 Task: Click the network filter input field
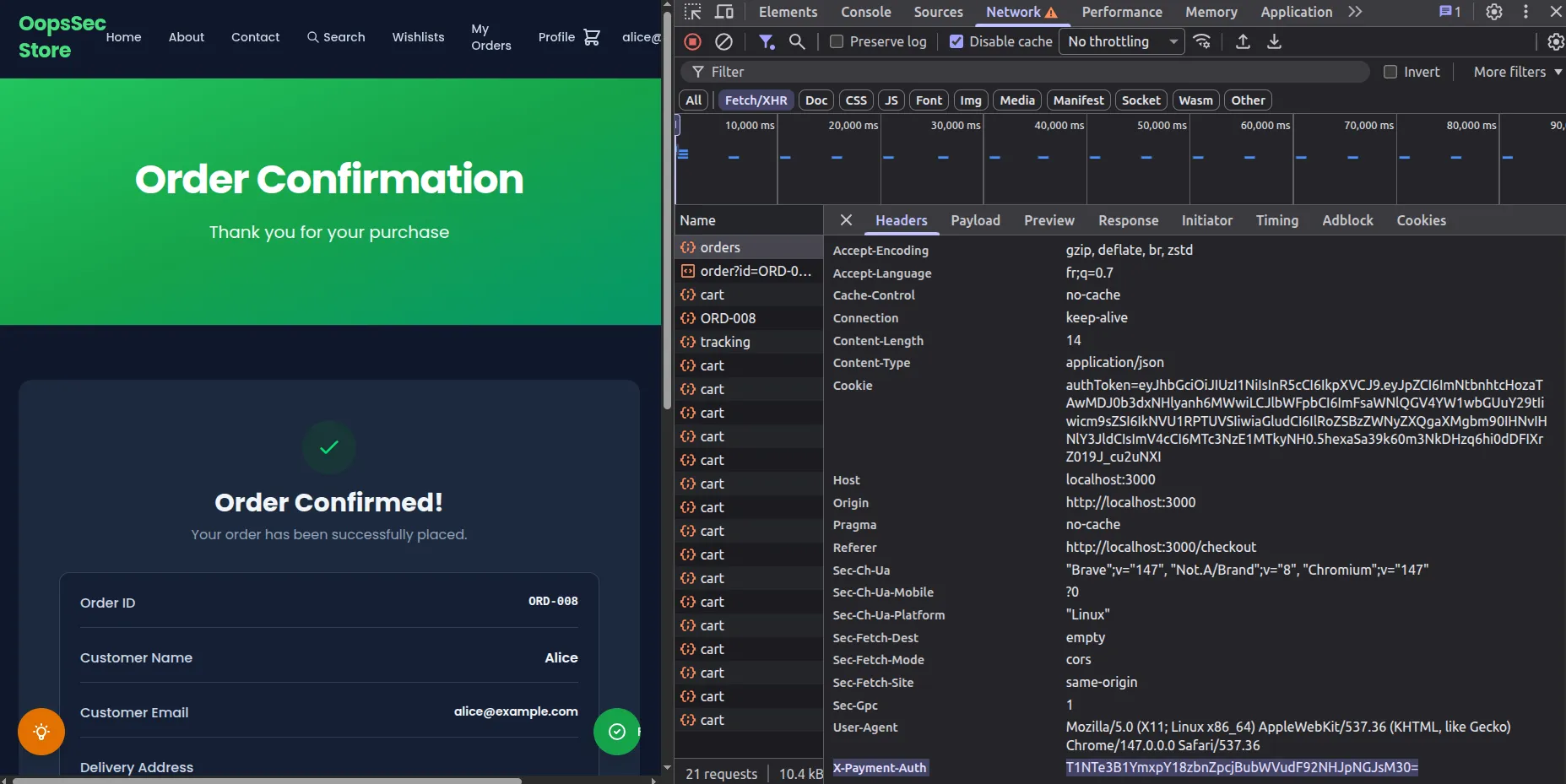point(1013,72)
